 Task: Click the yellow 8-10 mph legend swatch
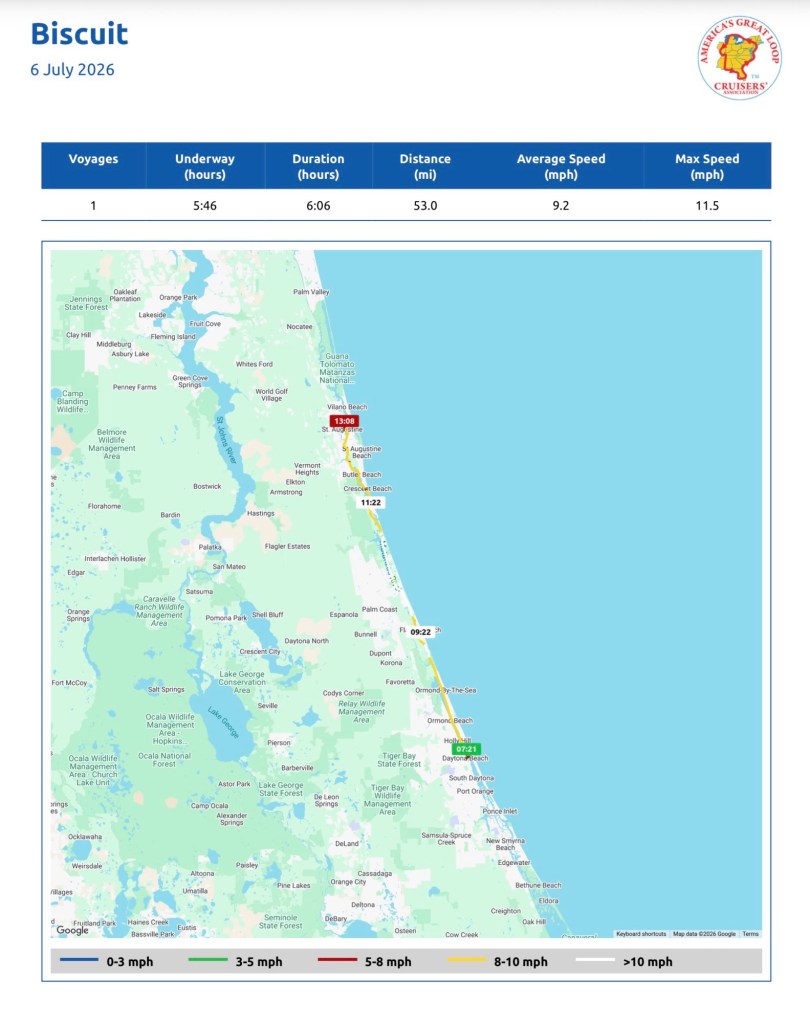467,960
